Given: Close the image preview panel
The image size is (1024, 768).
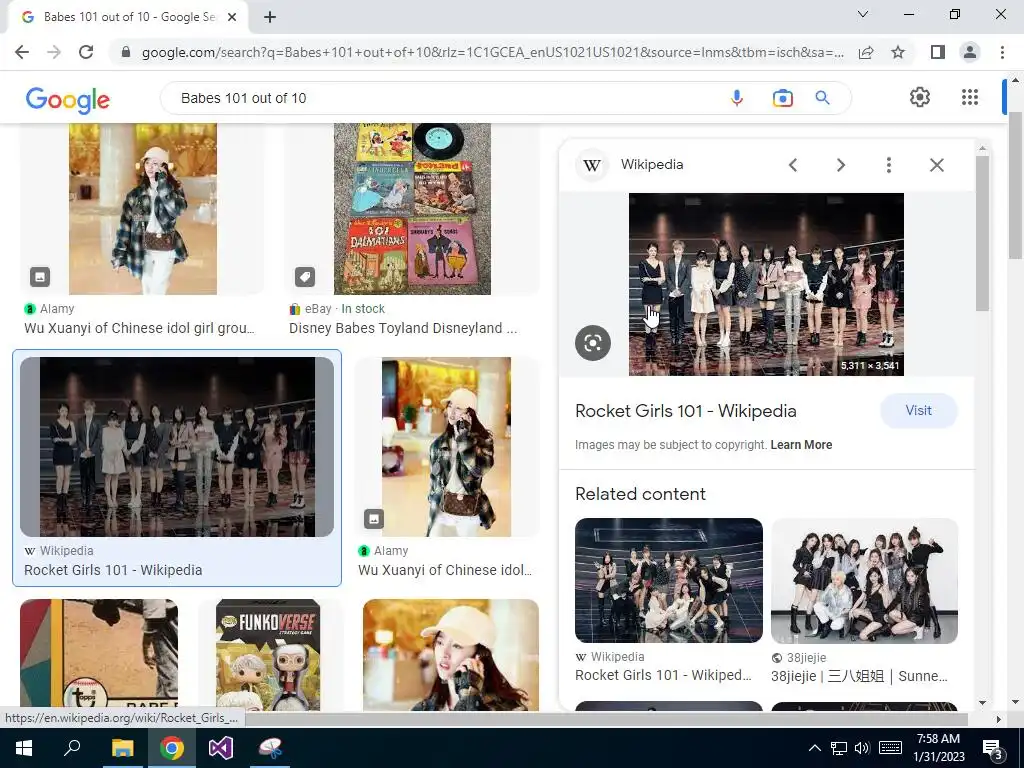Looking at the screenshot, I should click(x=936, y=165).
